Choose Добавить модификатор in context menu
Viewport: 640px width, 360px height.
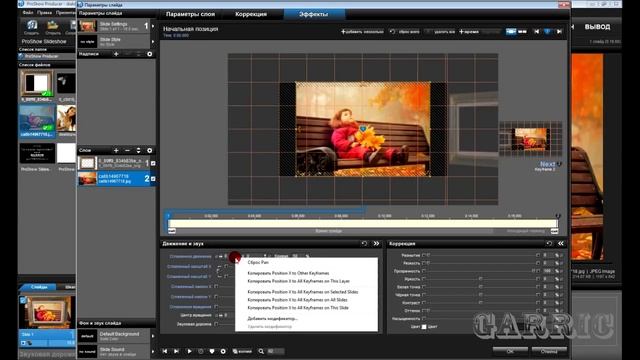click(273, 318)
